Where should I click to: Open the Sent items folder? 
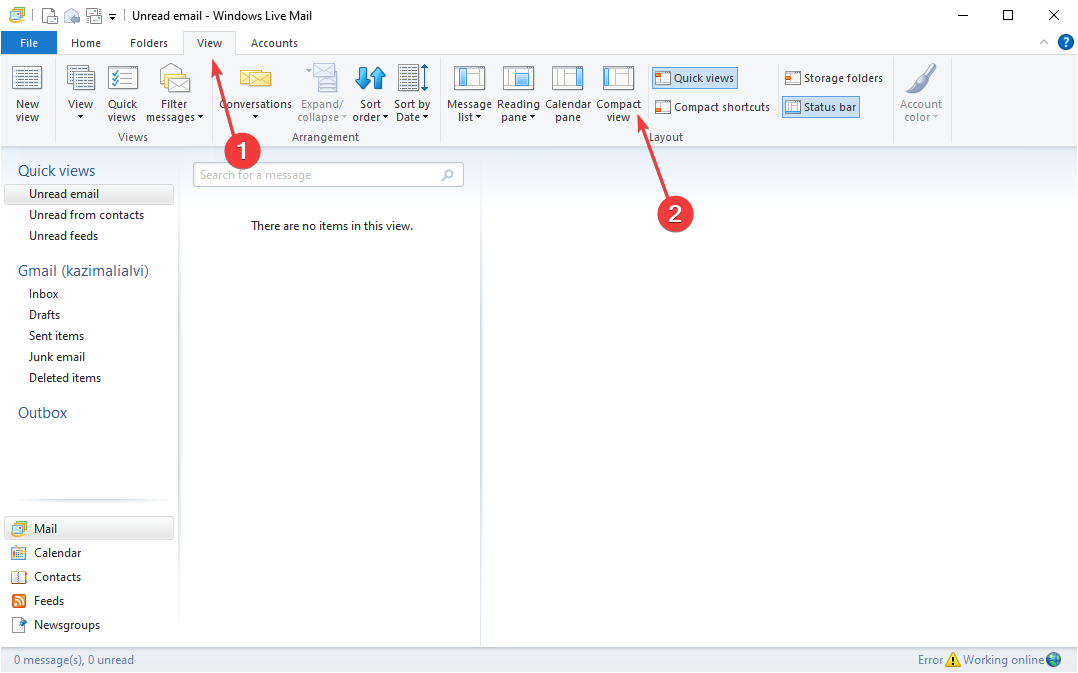click(56, 335)
